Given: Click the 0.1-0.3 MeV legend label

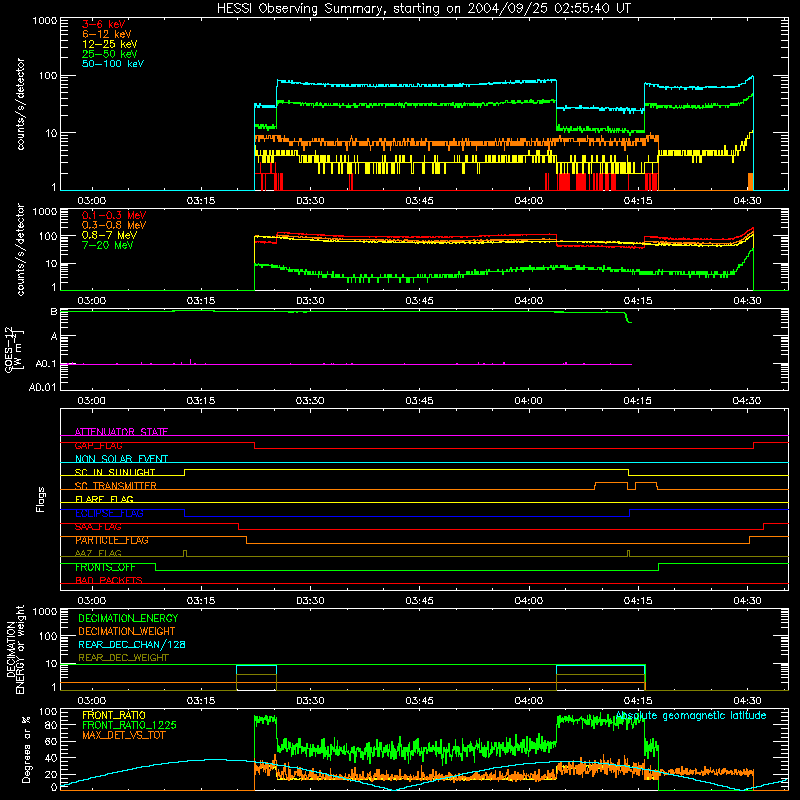Looking at the screenshot, I should 114,215.
